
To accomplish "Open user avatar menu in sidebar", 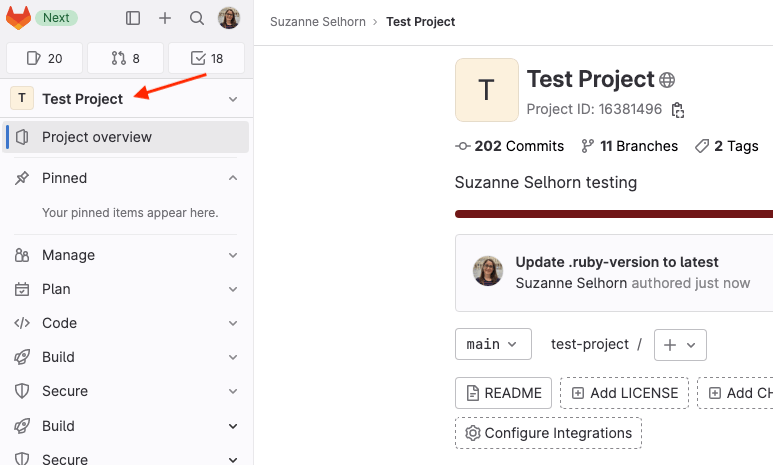I will [229, 18].
